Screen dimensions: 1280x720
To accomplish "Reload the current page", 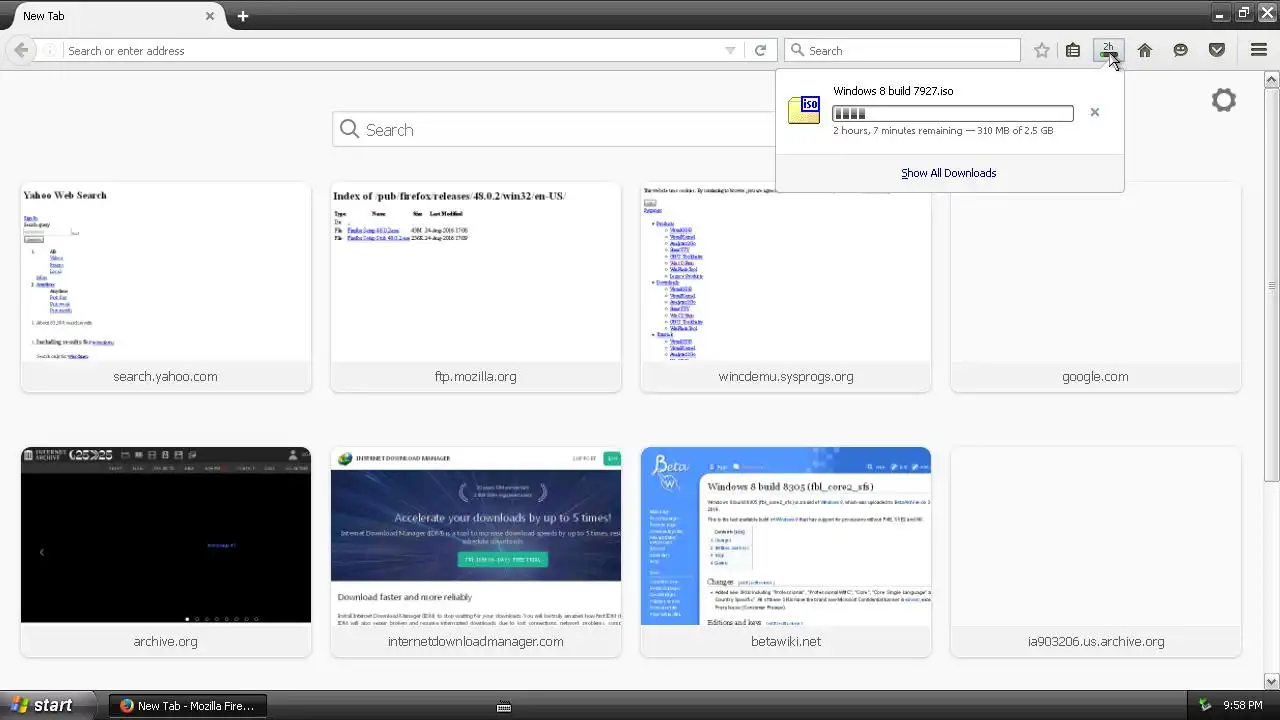I will click(760, 50).
